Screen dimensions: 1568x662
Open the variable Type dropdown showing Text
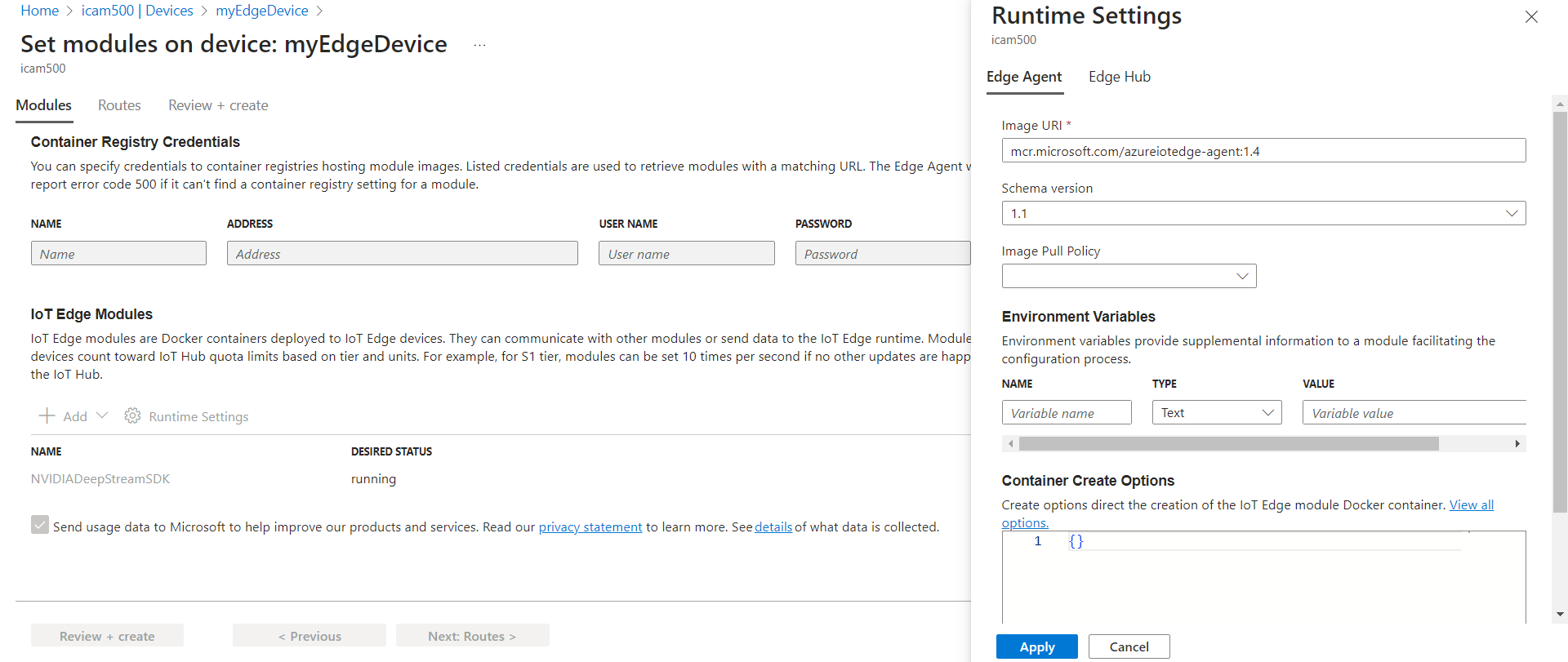[x=1217, y=412]
